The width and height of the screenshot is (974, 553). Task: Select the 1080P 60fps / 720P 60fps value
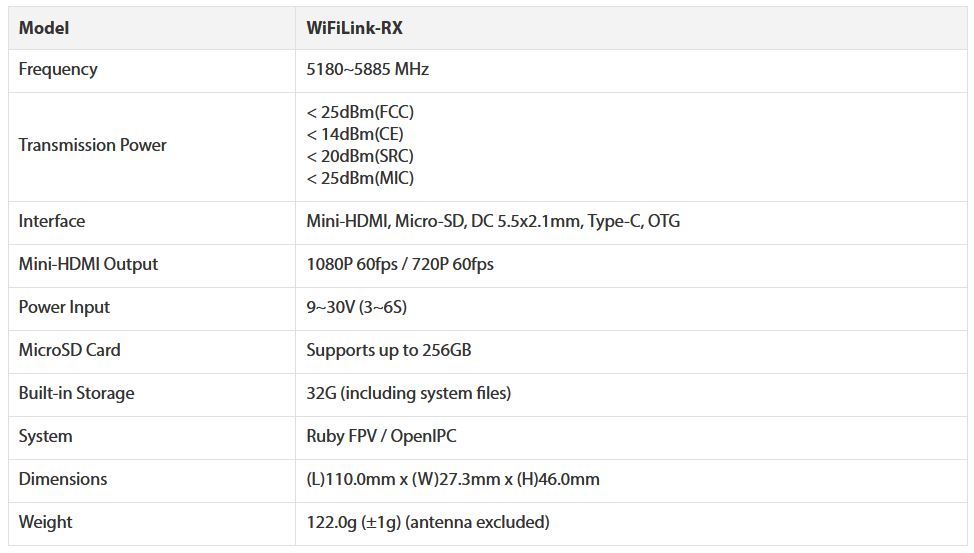[399, 264]
